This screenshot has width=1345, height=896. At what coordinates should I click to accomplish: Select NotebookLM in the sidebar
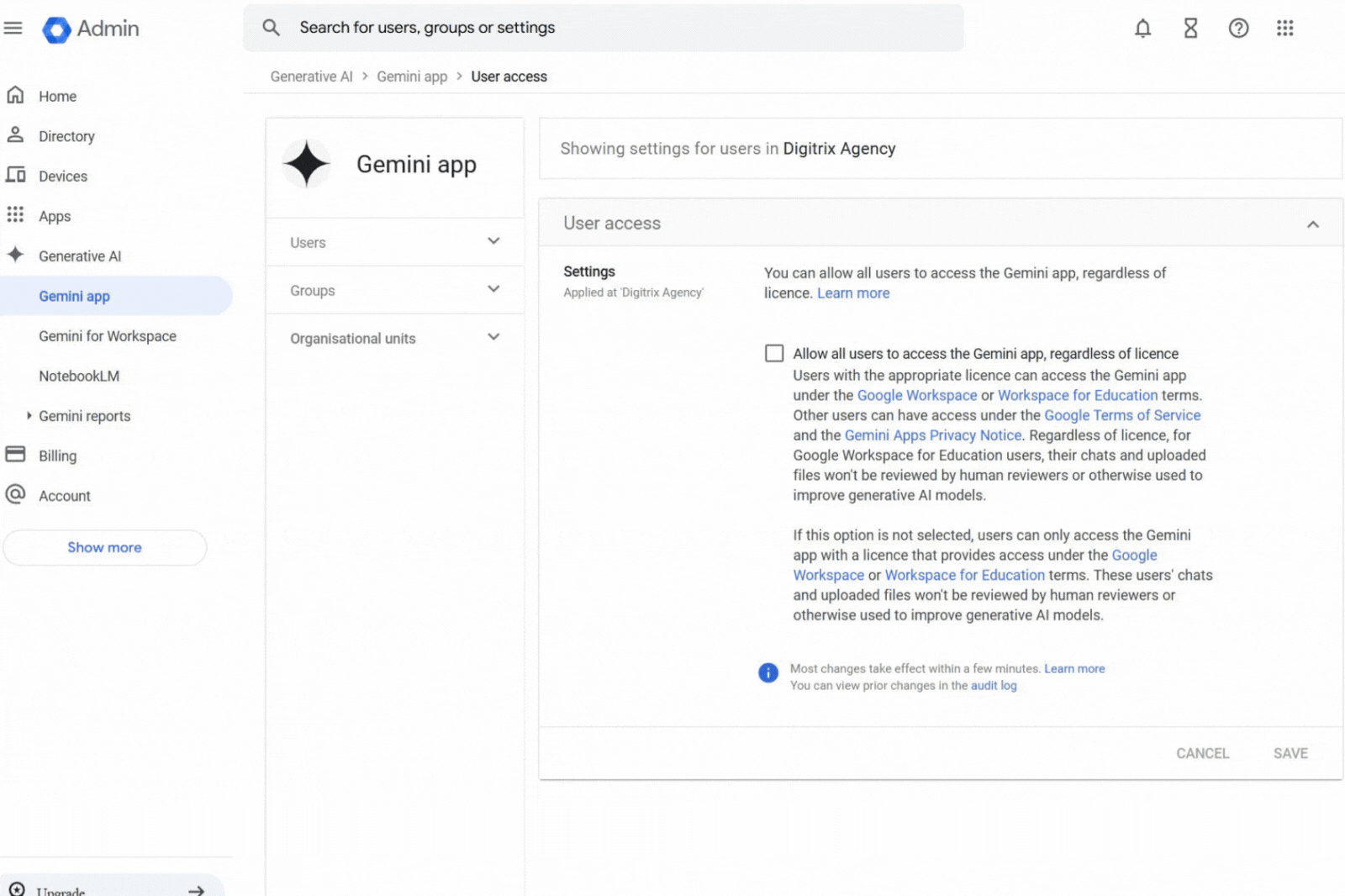pyautogui.click(x=79, y=376)
